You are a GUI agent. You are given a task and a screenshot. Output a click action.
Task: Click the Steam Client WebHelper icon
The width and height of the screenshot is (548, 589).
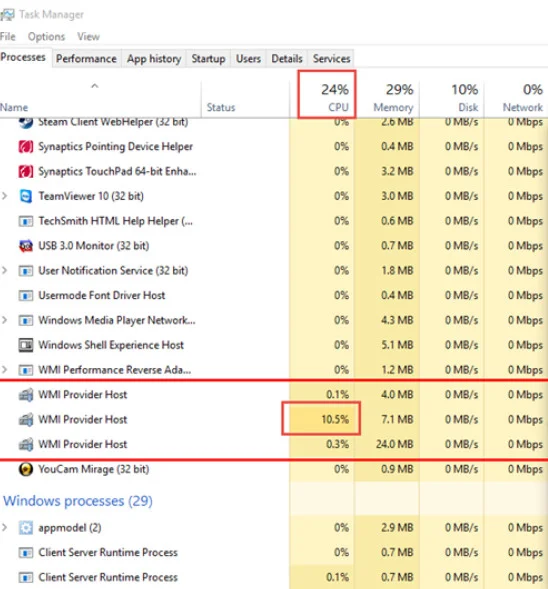pyautogui.click(x=26, y=122)
